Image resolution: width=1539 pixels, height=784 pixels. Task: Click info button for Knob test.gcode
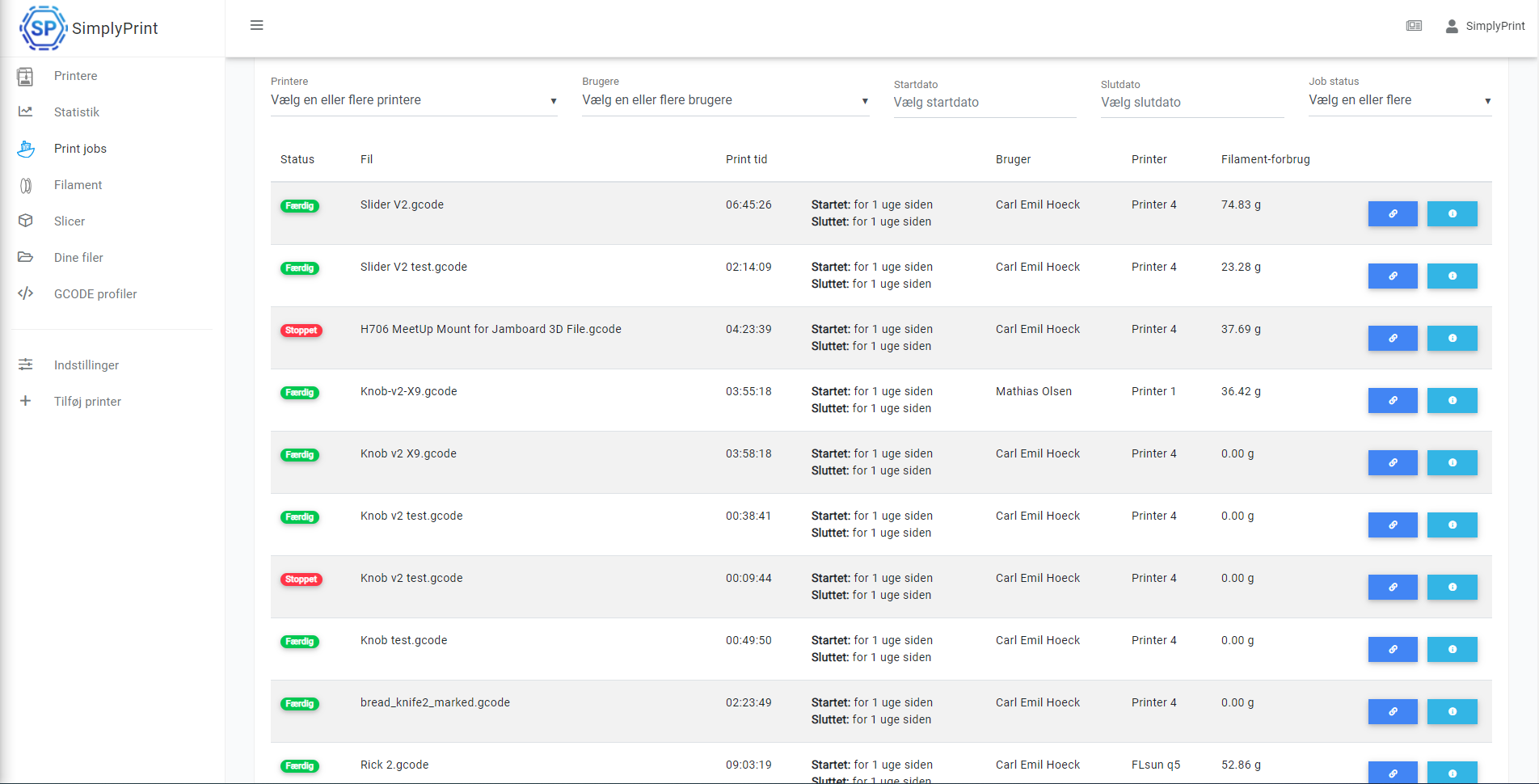point(1452,650)
